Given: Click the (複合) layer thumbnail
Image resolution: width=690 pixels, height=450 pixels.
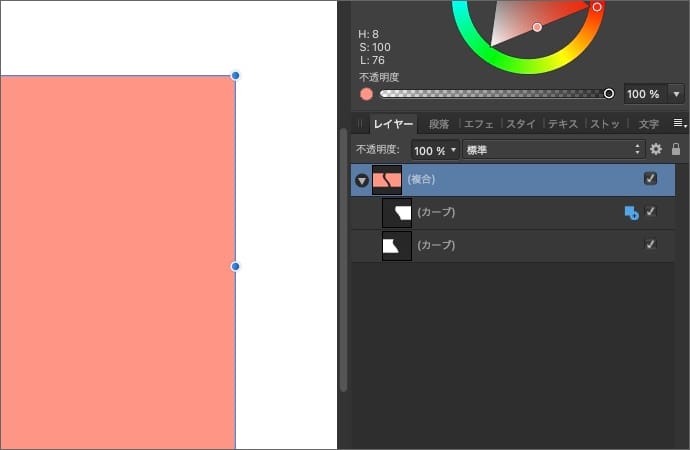Looking at the screenshot, I should coord(387,180).
